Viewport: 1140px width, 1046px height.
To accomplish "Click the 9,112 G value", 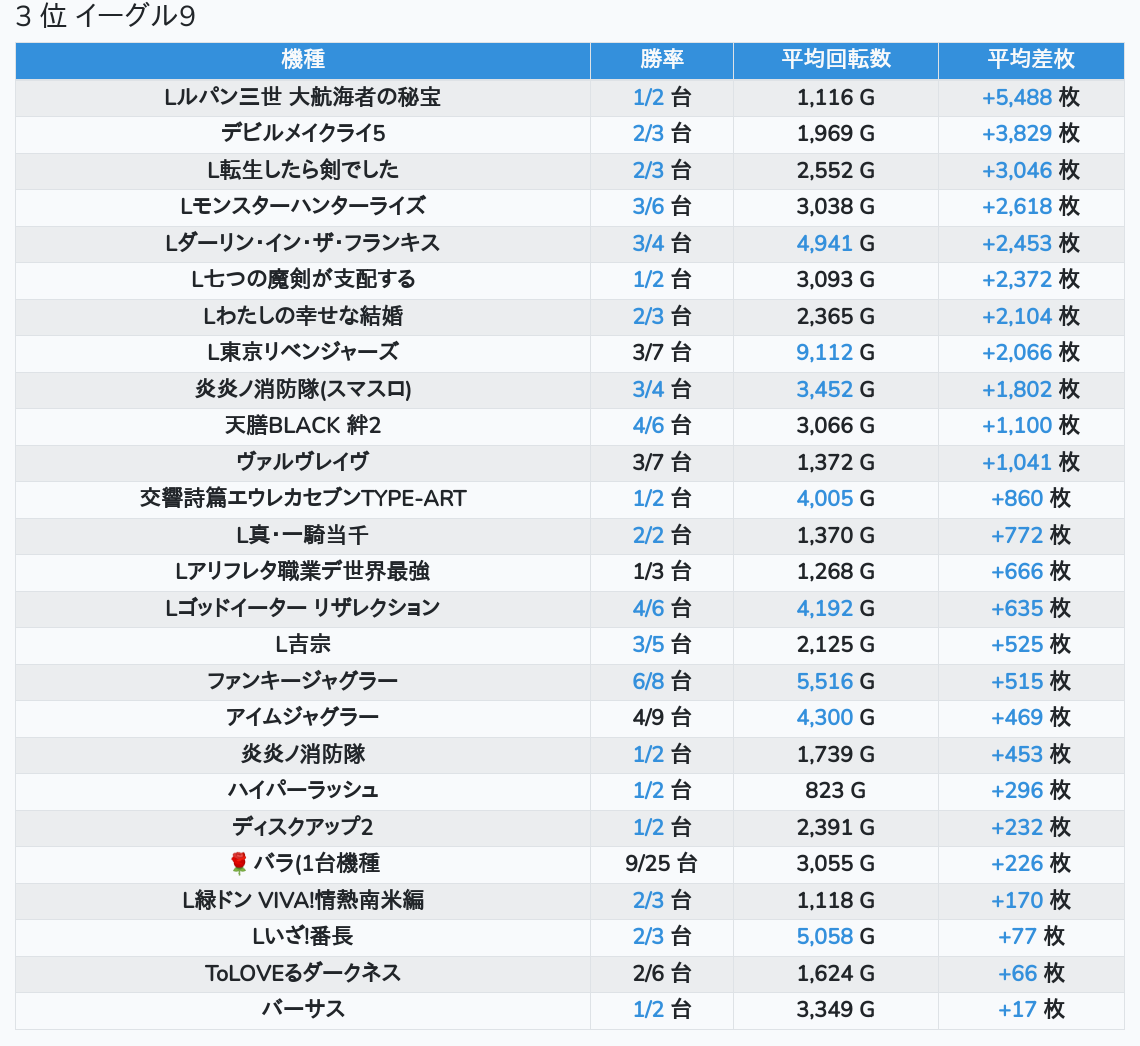I will 836,353.
